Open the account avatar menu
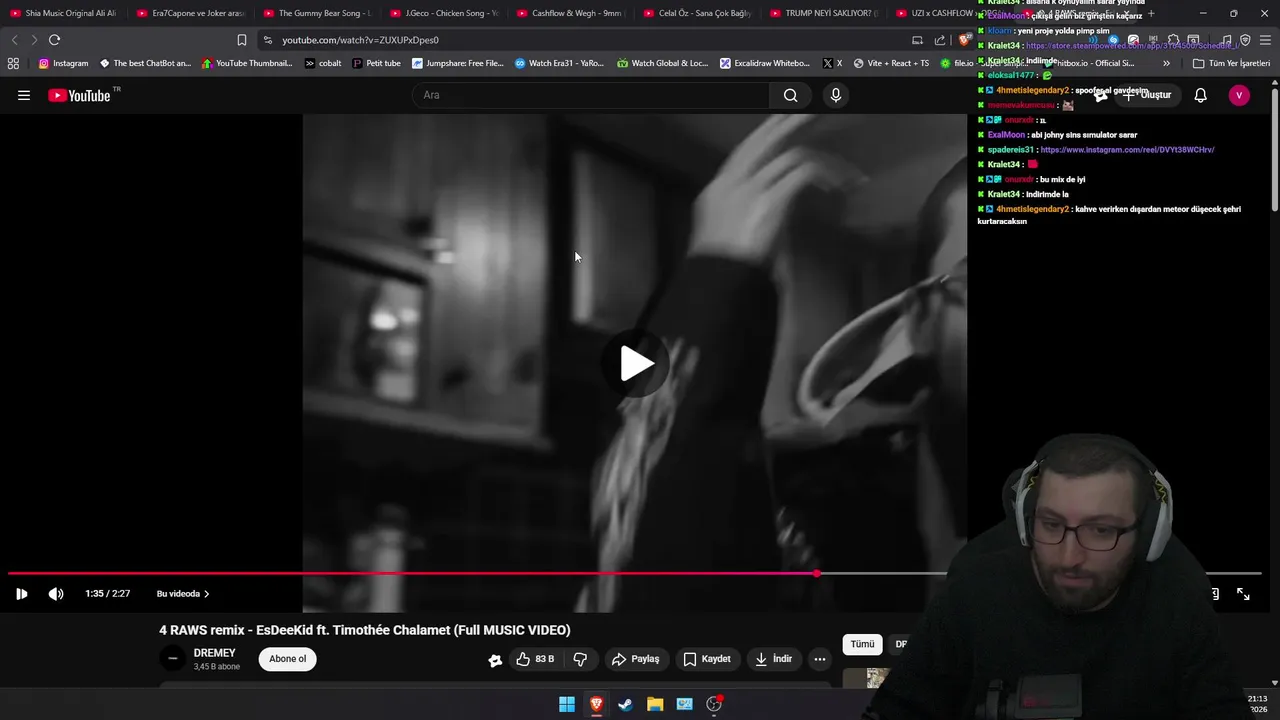Screen dimensions: 1280x720 click(1239, 95)
